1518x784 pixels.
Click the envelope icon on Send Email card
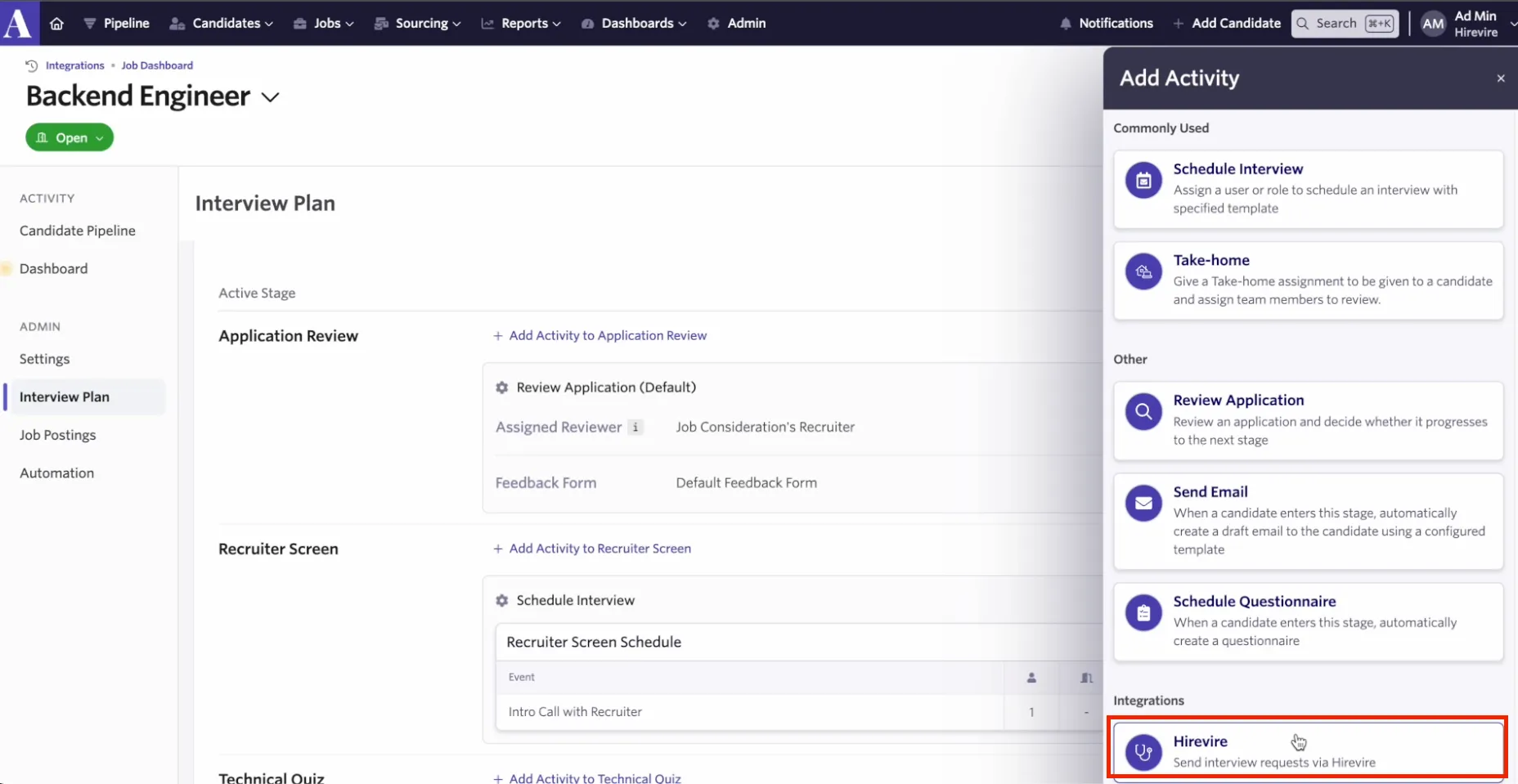click(1143, 503)
